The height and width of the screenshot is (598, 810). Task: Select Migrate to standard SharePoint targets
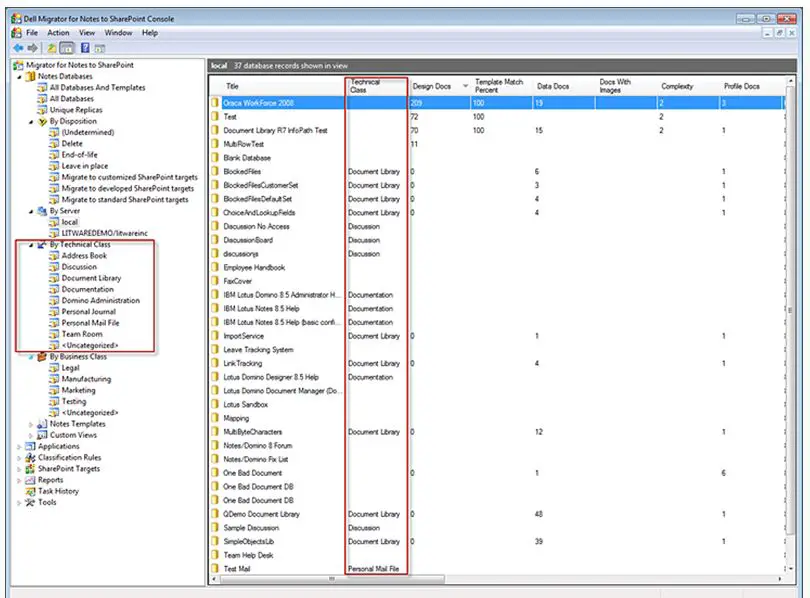click(125, 200)
